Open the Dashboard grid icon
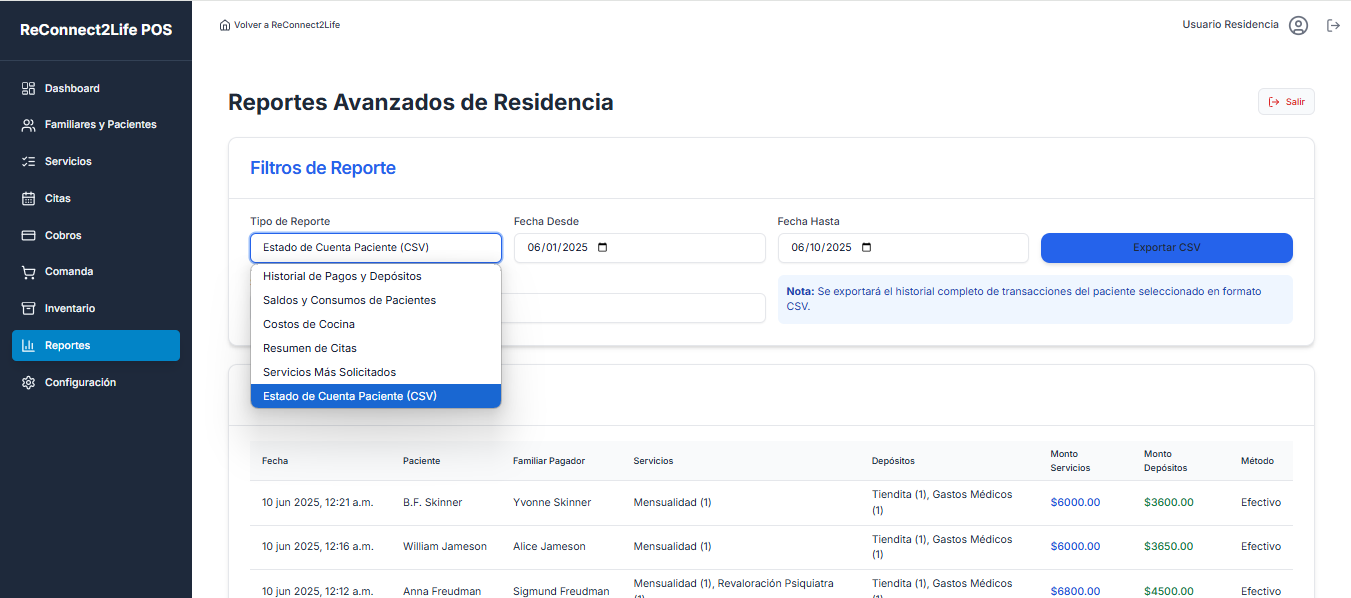The height and width of the screenshot is (598, 1351). [x=28, y=88]
